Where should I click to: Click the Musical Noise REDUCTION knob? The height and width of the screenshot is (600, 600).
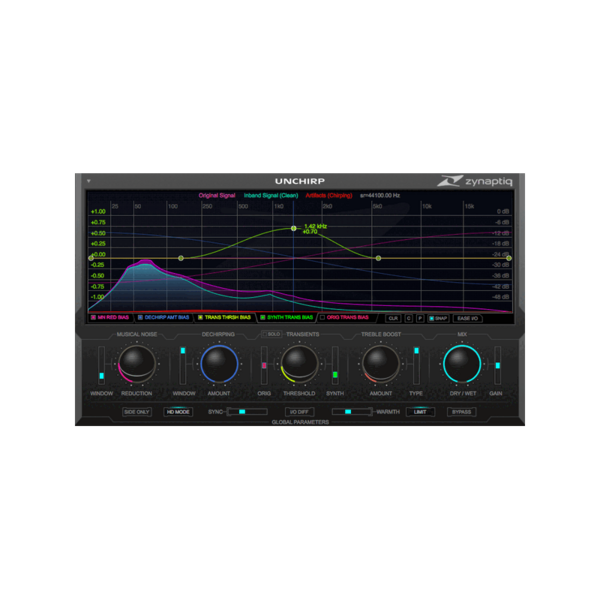pyautogui.click(x=137, y=364)
